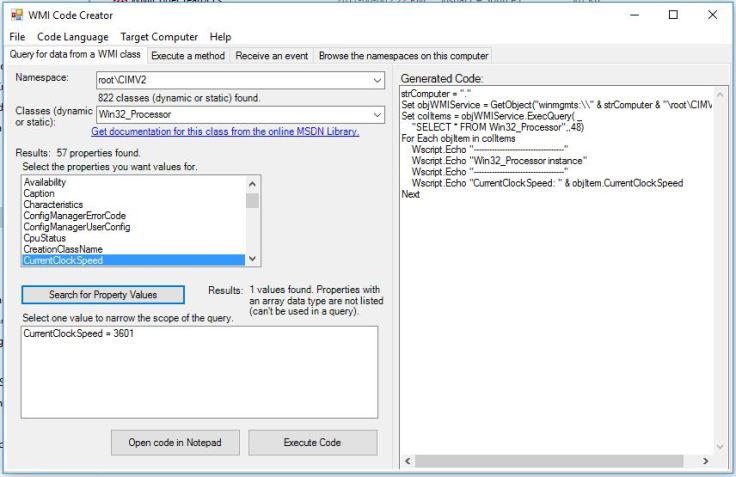Viewport: 736px width, 477px height.
Task: Click the Execute Code button
Action: (x=312, y=443)
